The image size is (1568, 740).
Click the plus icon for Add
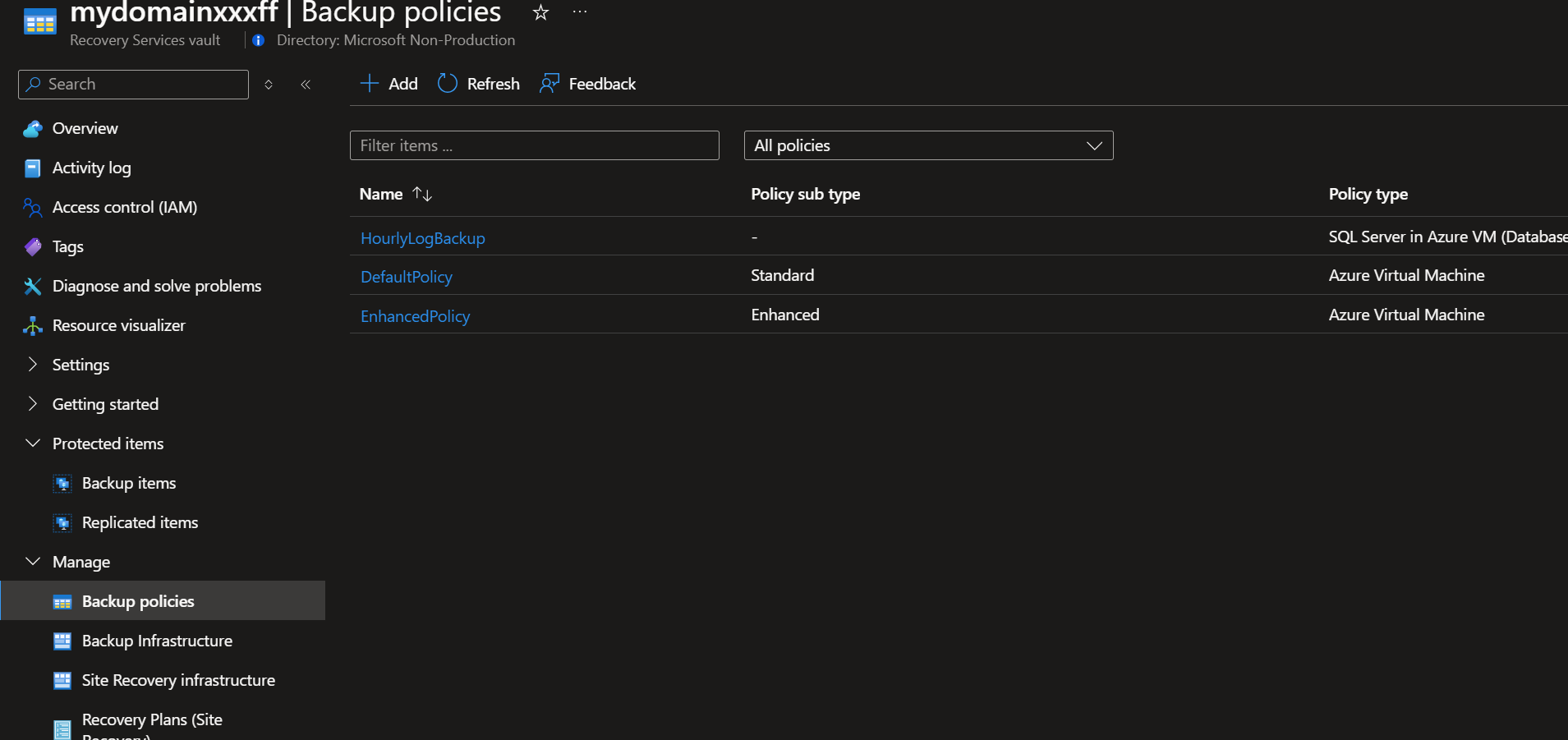coord(370,84)
